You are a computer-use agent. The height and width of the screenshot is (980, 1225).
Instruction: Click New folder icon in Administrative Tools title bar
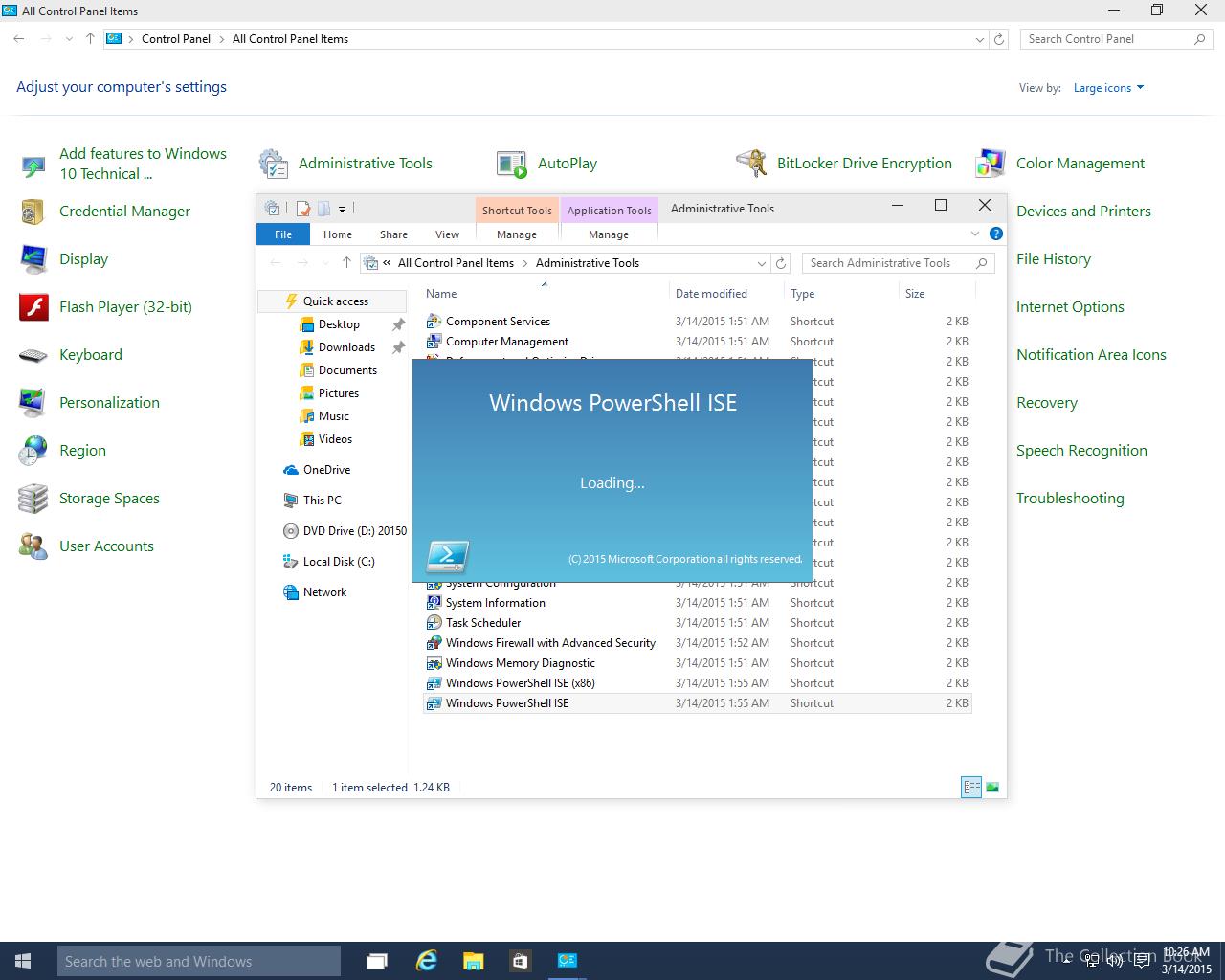tap(324, 209)
